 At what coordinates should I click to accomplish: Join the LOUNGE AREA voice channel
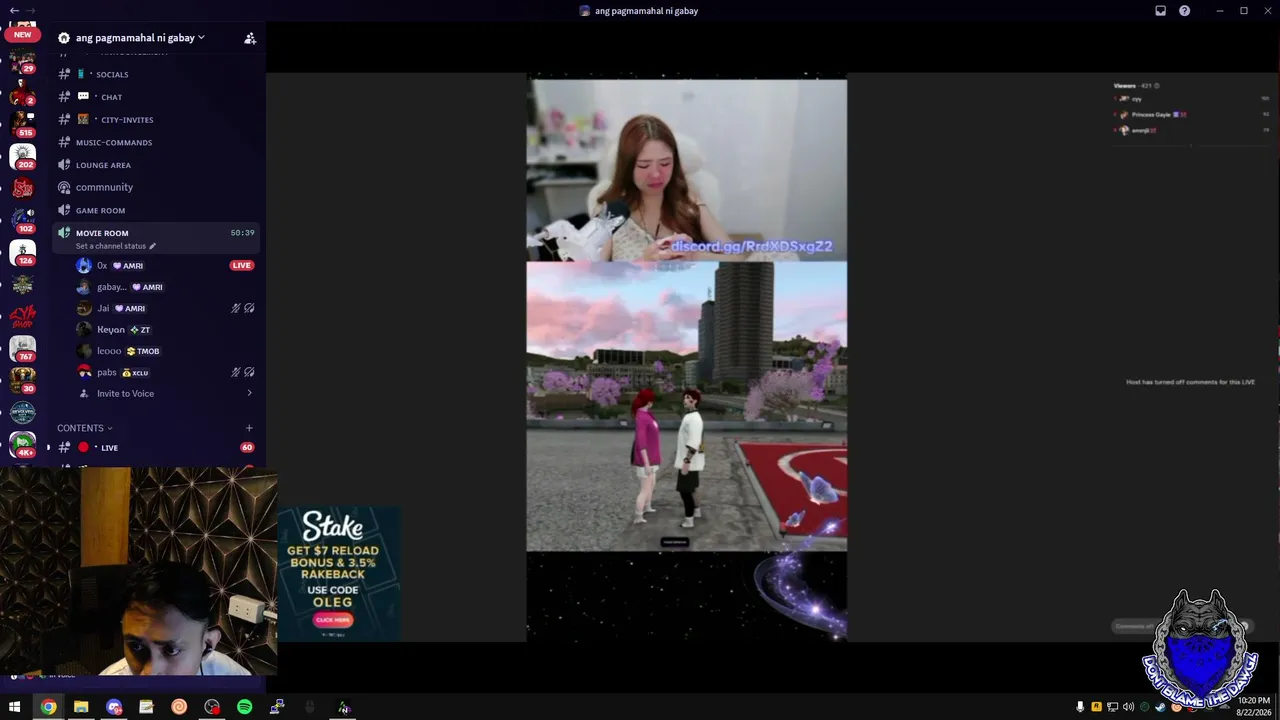pos(157,165)
